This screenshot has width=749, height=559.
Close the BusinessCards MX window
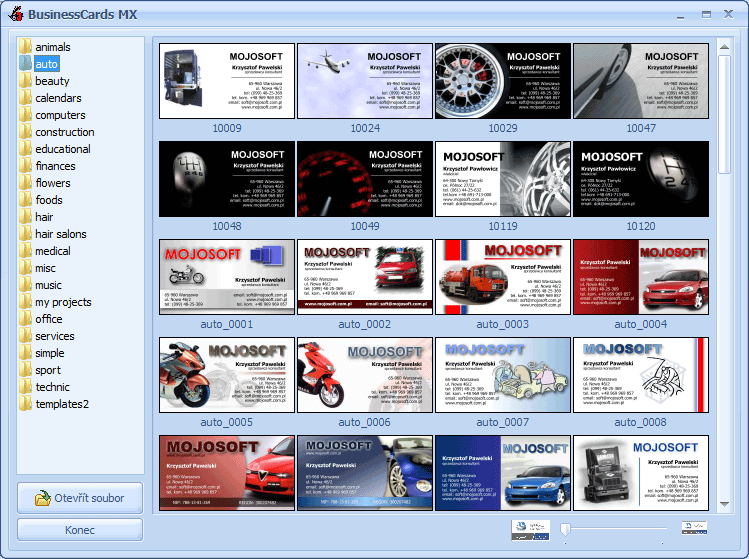(728, 14)
